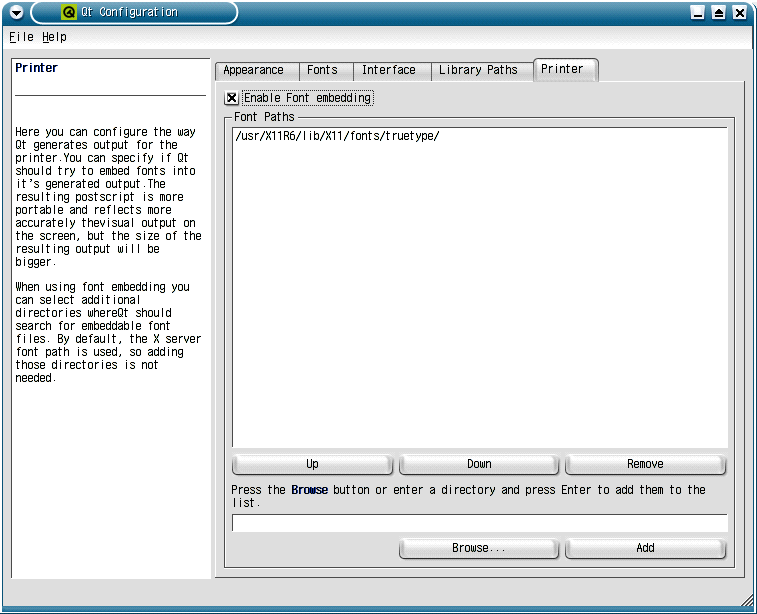Disable the Enable Font embedding checkbox

coord(232,98)
